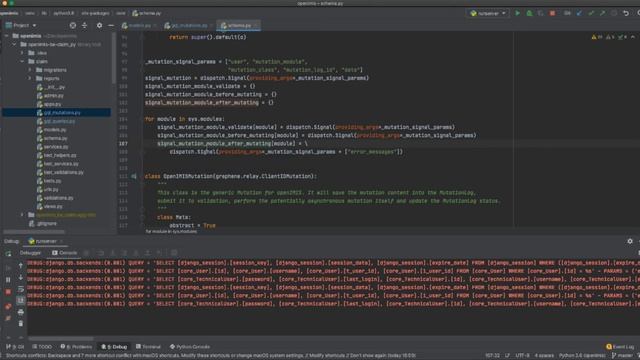Expand the .idea folder
The width and height of the screenshot is (640, 360).
point(22,53)
